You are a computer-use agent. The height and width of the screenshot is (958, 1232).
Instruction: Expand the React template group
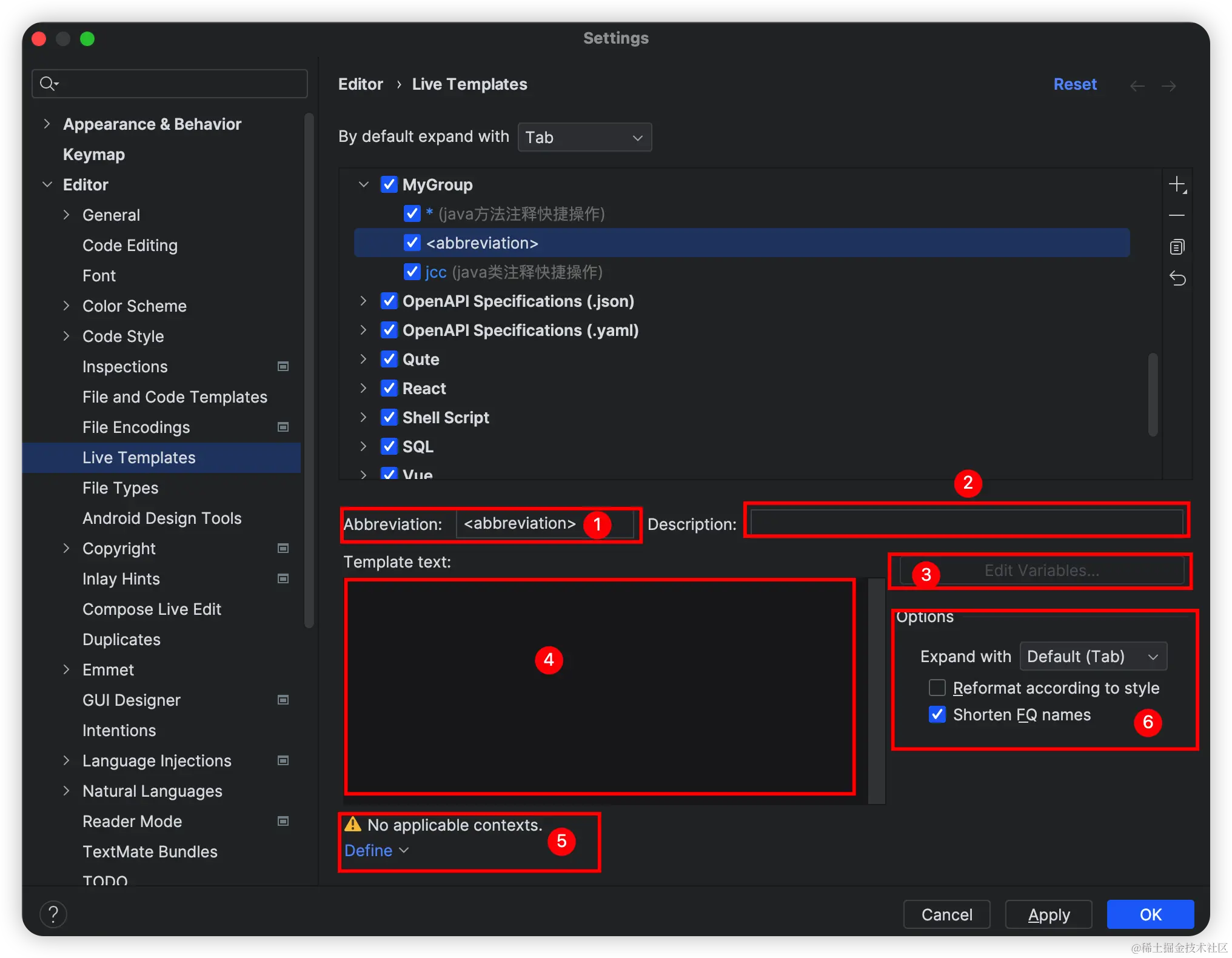(363, 388)
